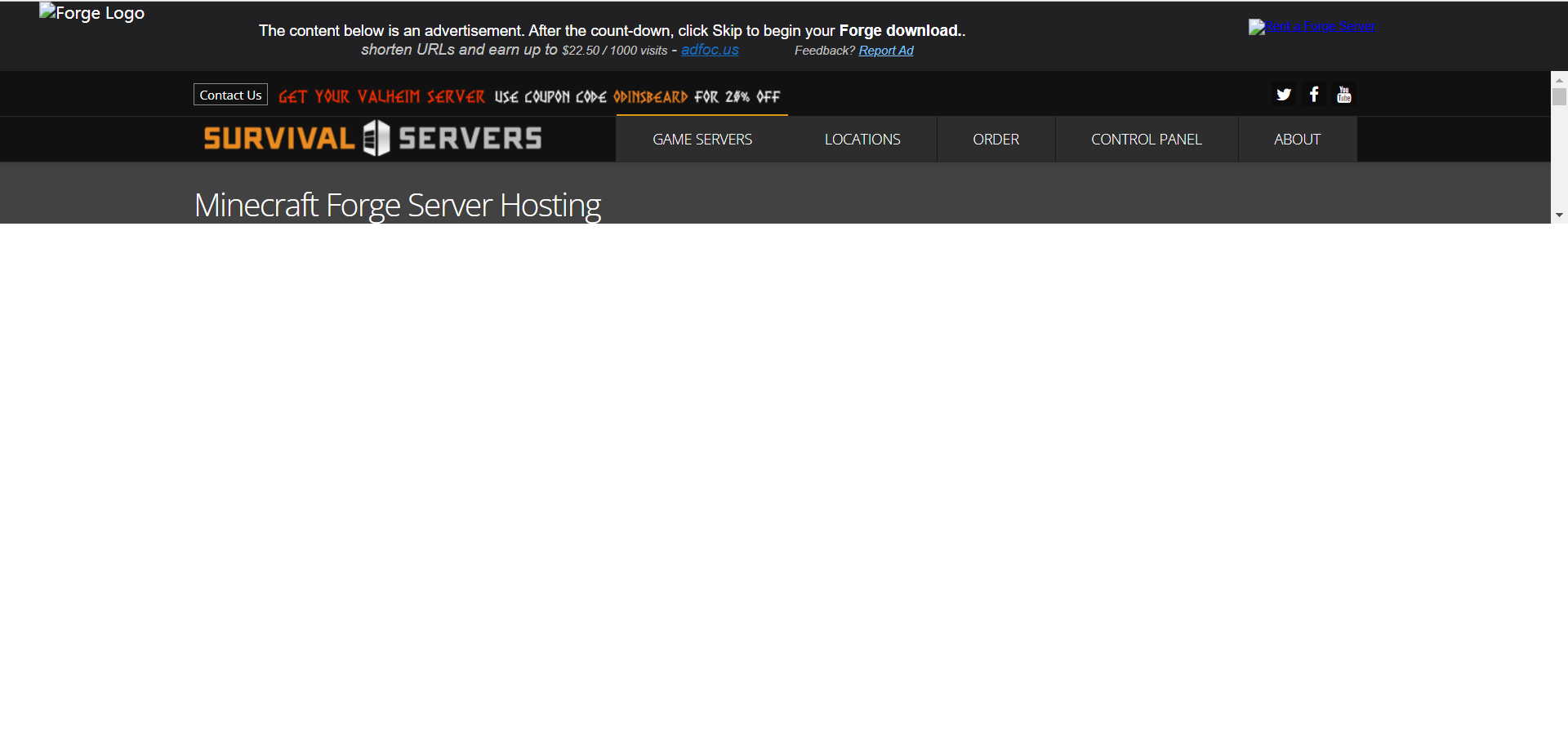Image resolution: width=1568 pixels, height=737 pixels.
Task: Open the Game Servers menu item
Action: [702, 140]
